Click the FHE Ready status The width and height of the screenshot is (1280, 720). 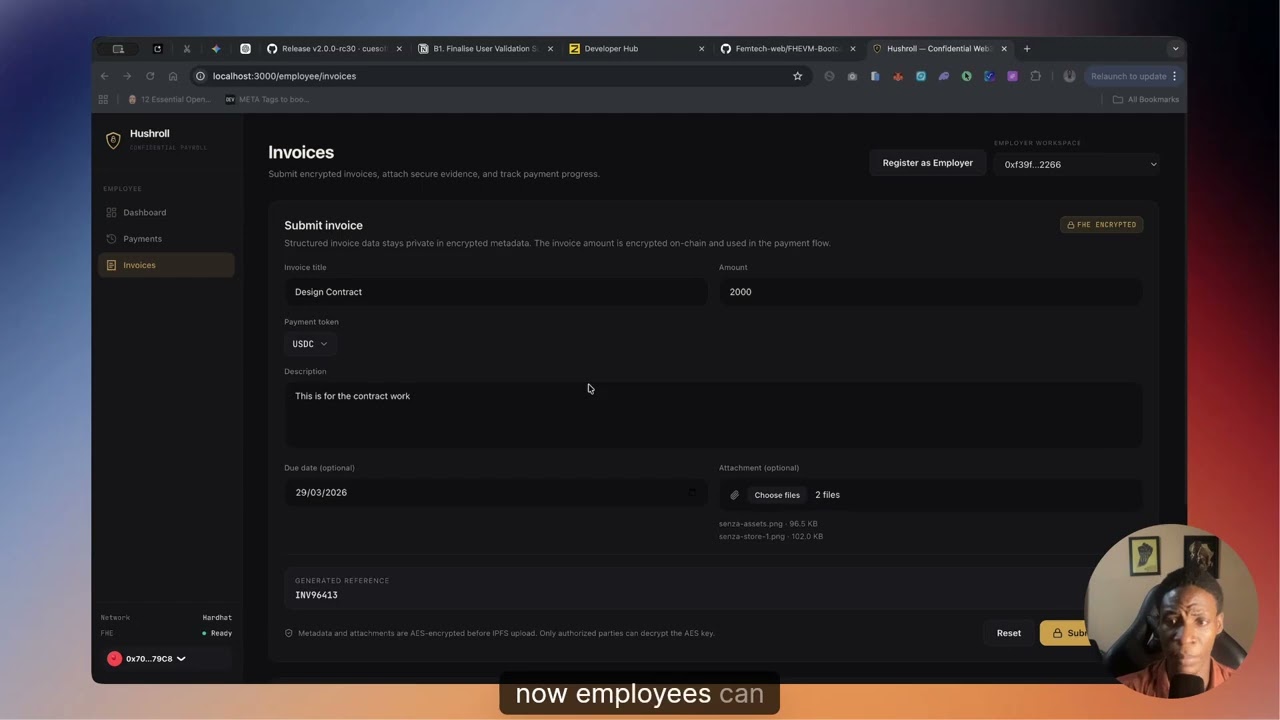[217, 633]
